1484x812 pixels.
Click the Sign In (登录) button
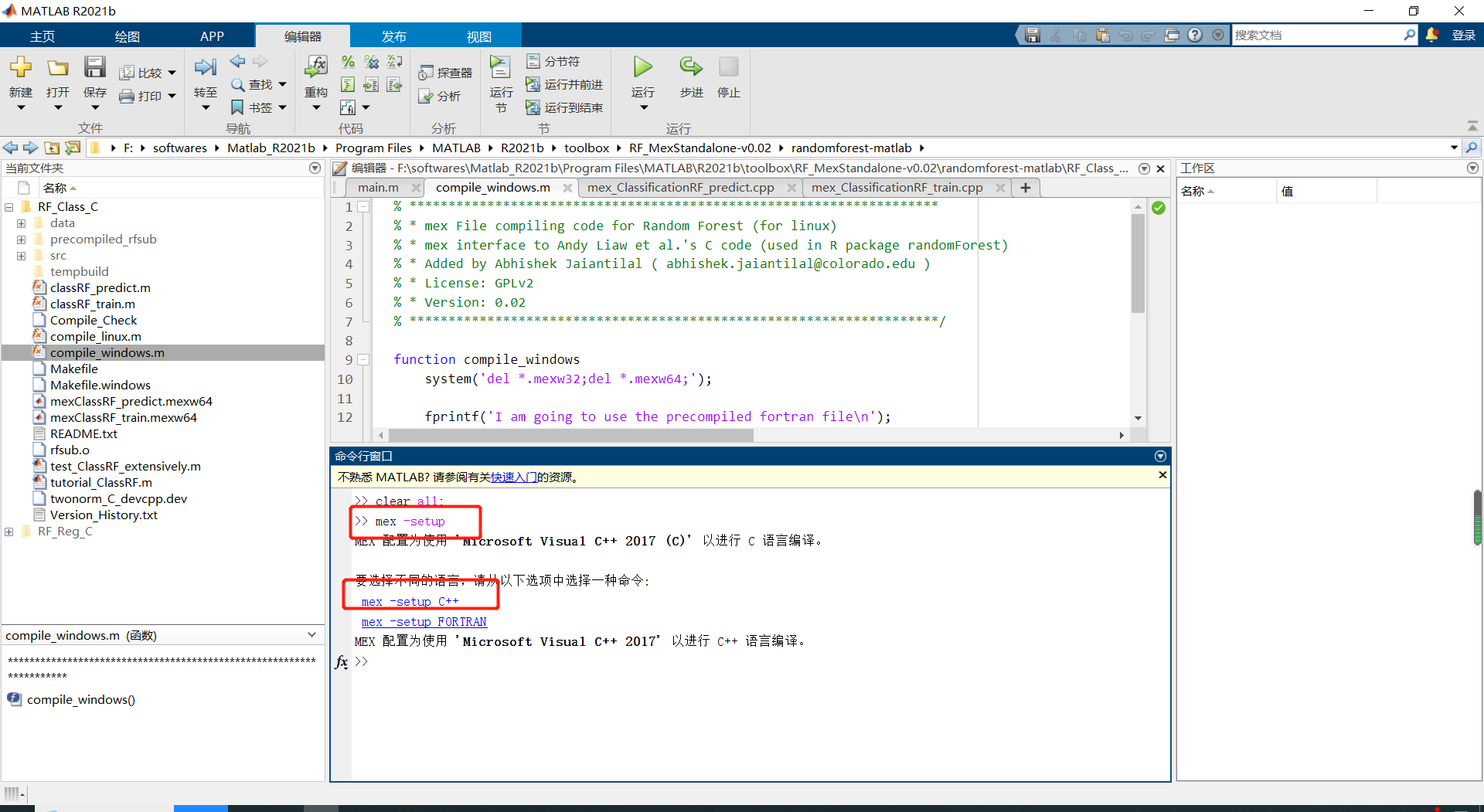pyautogui.click(x=1464, y=35)
